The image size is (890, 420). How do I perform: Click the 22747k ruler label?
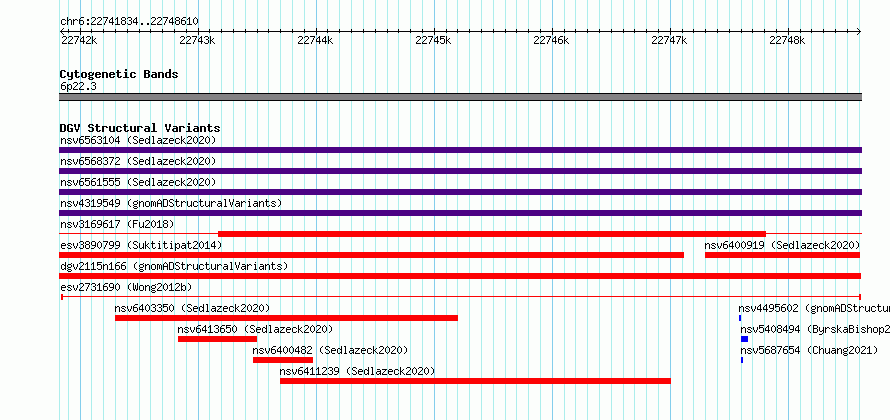coord(669,40)
